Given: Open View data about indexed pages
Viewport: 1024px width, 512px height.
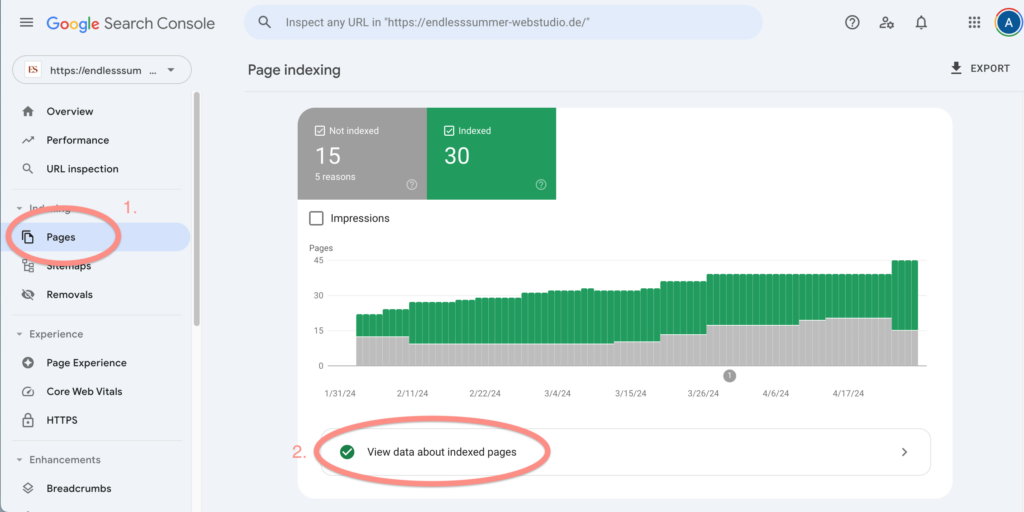Looking at the screenshot, I should tap(624, 452).
